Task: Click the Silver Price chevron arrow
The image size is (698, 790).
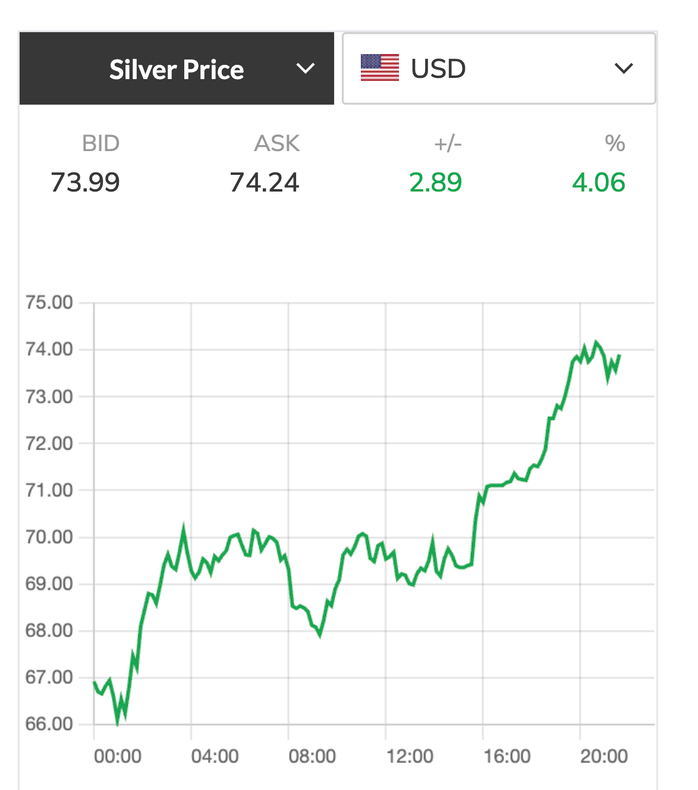Action: click(306, 69)
